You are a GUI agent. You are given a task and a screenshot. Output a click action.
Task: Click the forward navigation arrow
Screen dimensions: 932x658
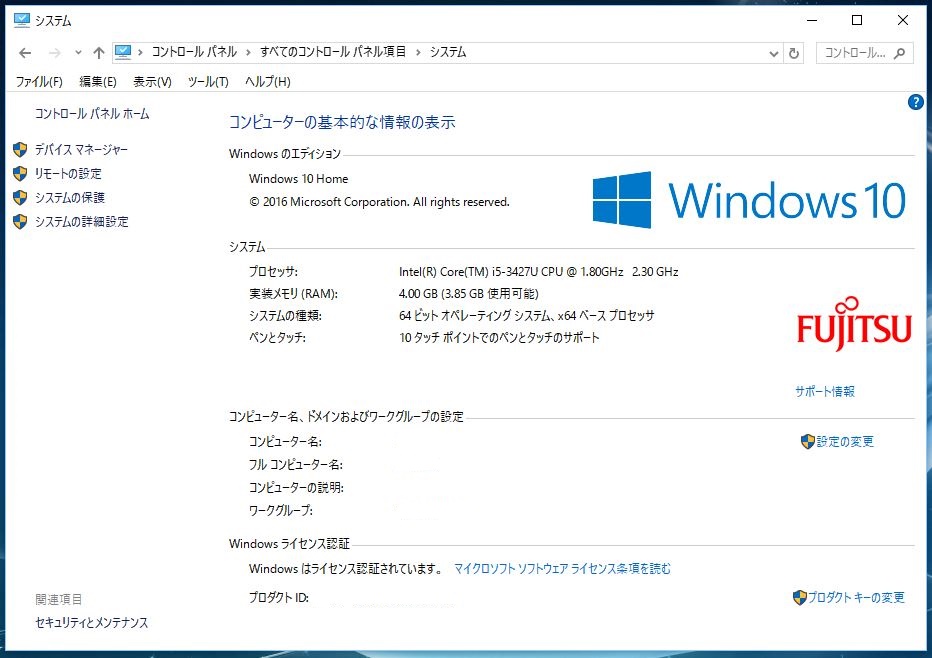(x=55, y=53)
